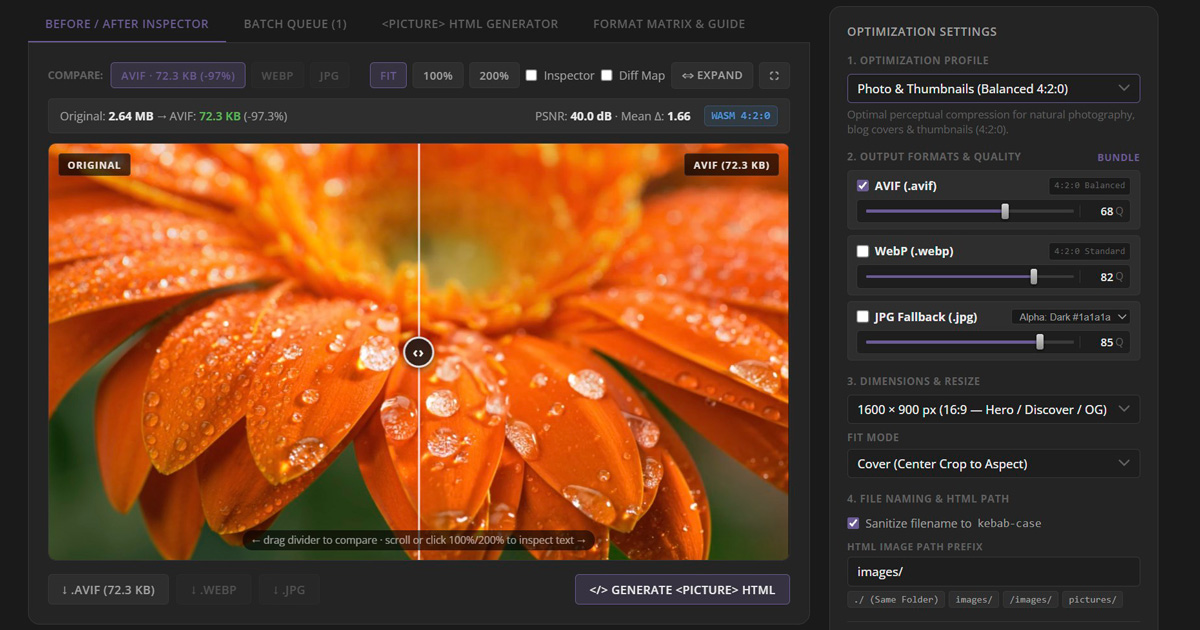Open Format Matrix & Guide tab
1200x630 pixels.
669,24
